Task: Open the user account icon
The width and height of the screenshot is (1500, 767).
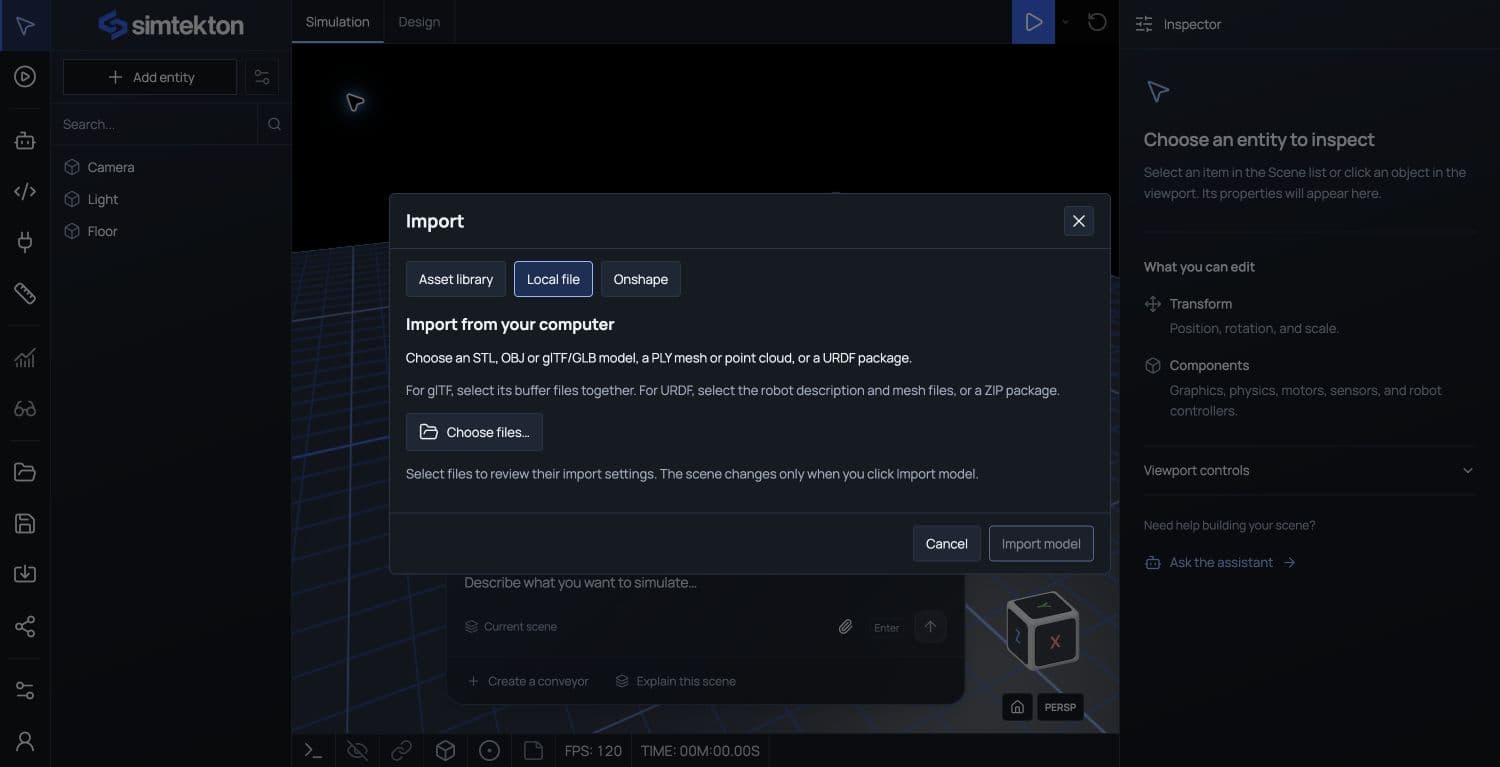Action: (25, 741)
